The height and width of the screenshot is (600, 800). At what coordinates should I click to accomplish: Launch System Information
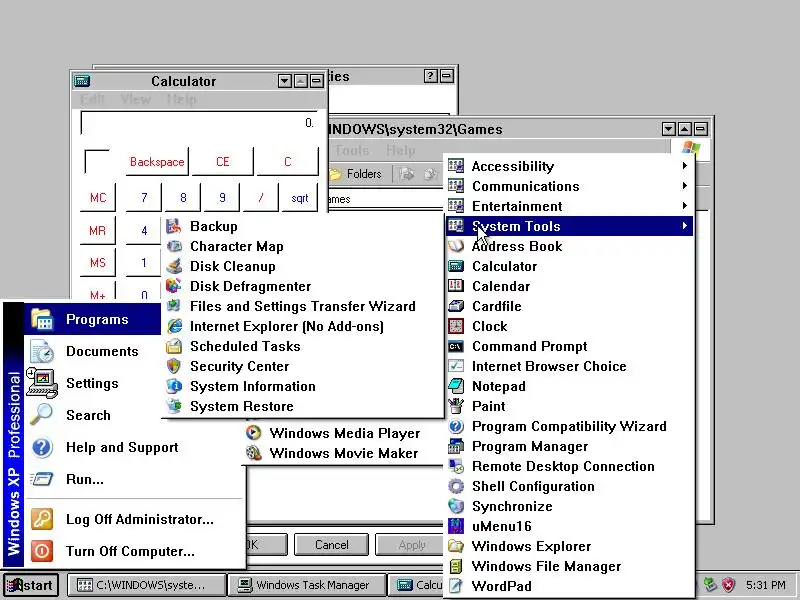(303, 386)
